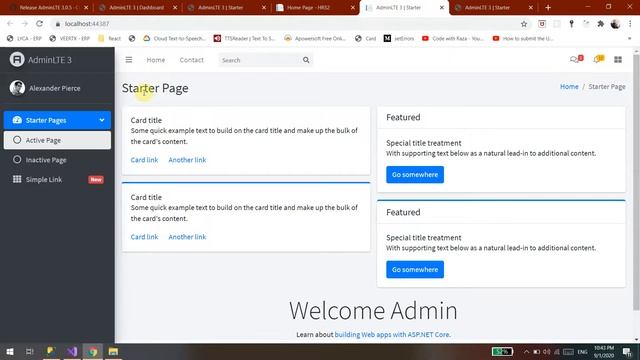Click Go somewhere in the first Featured card
Viewport: 640px width, 360px height.
click(x=415, y=174)
